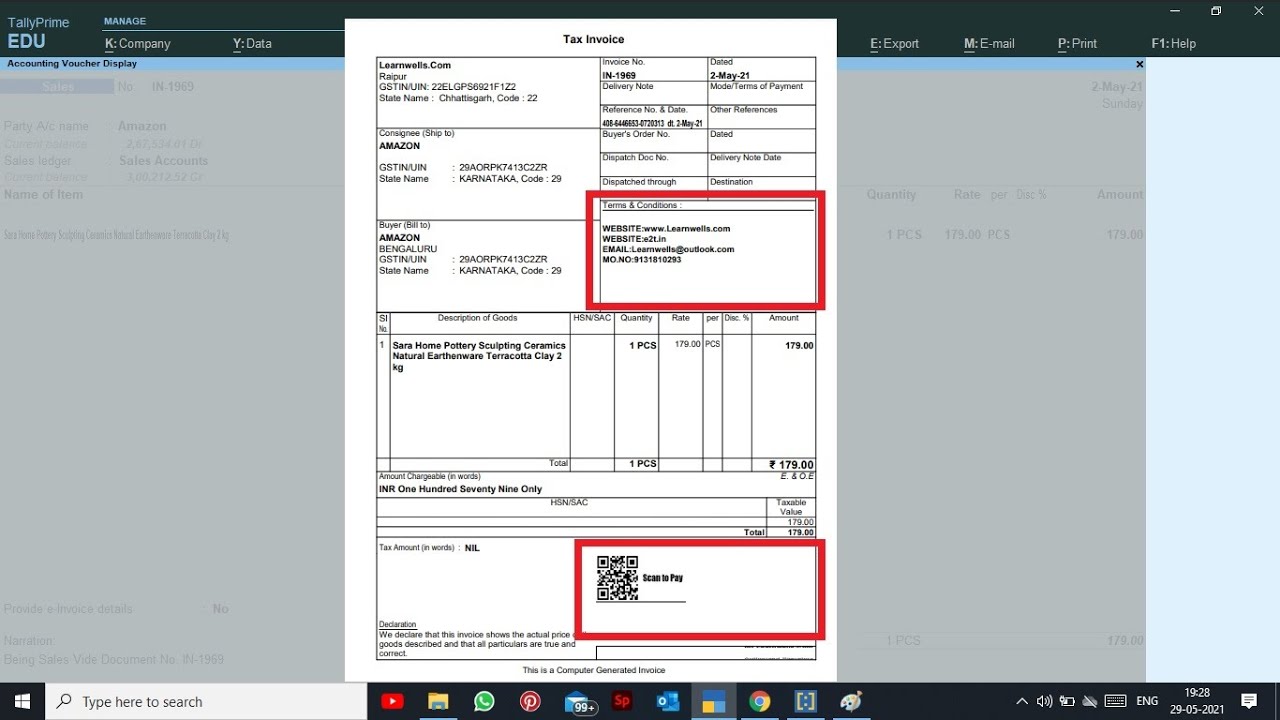This screenshot has width=1280, height=720.
Task: Click the Sales Accounts ledger field
Action: [164, 160]
